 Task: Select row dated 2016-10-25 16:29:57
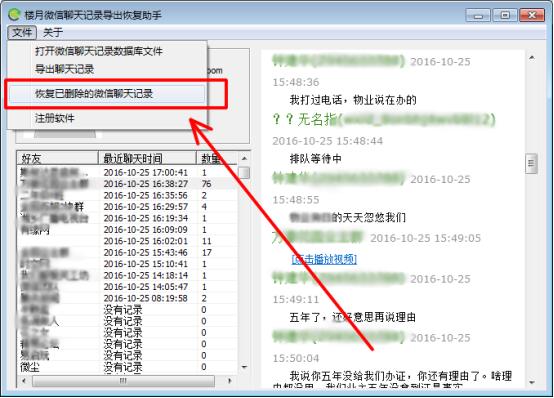[x=127, y=207]
